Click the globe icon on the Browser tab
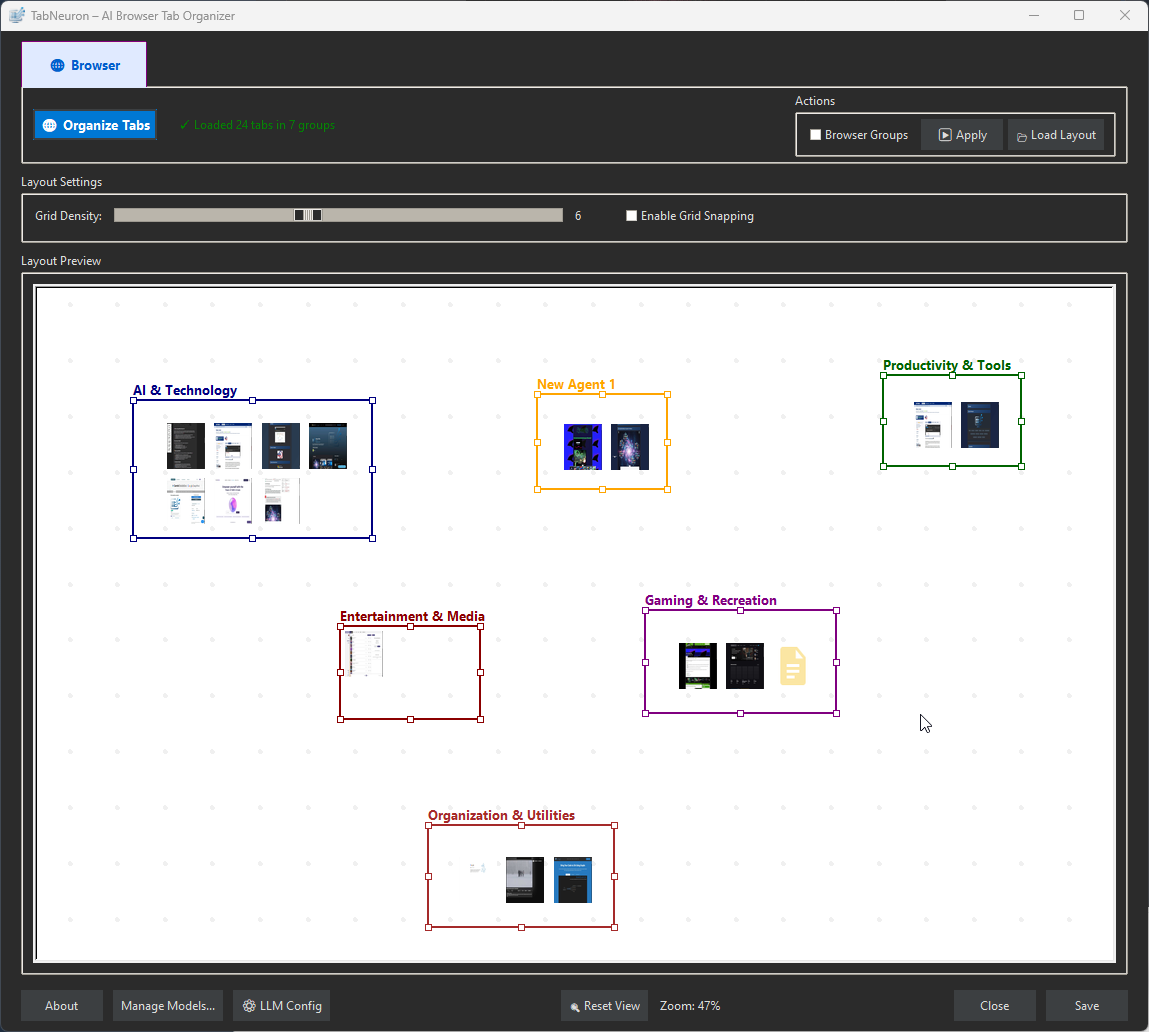This screenshot has height=1032, width=1149. (59, 64)
